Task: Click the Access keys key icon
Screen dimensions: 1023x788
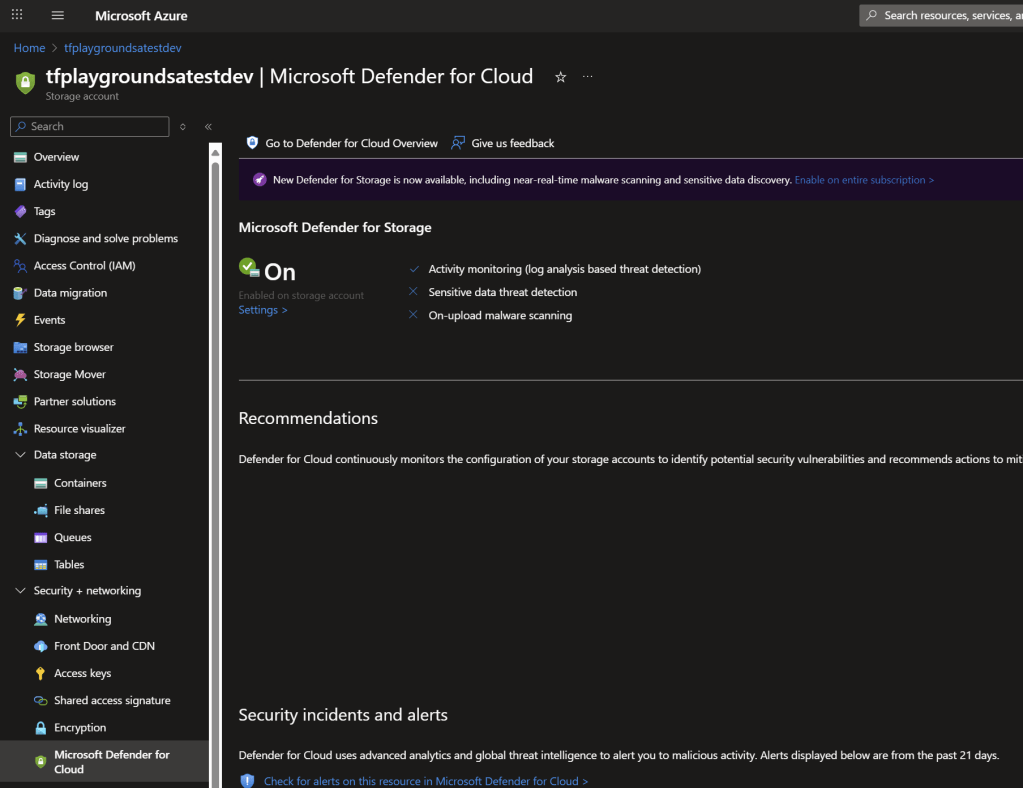Action: pos(41,674)
